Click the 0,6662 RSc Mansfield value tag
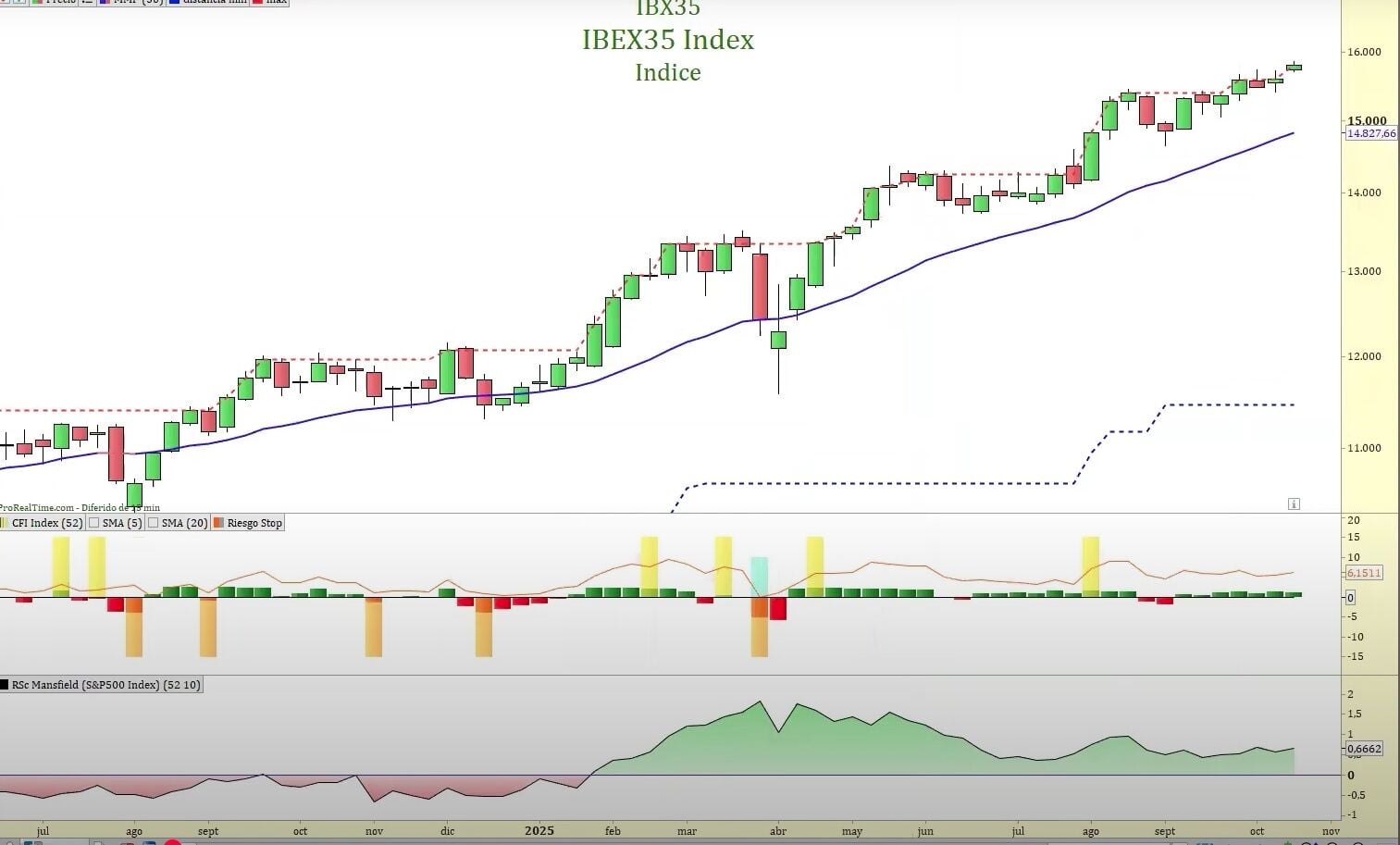 click(x=1364, y=749)
